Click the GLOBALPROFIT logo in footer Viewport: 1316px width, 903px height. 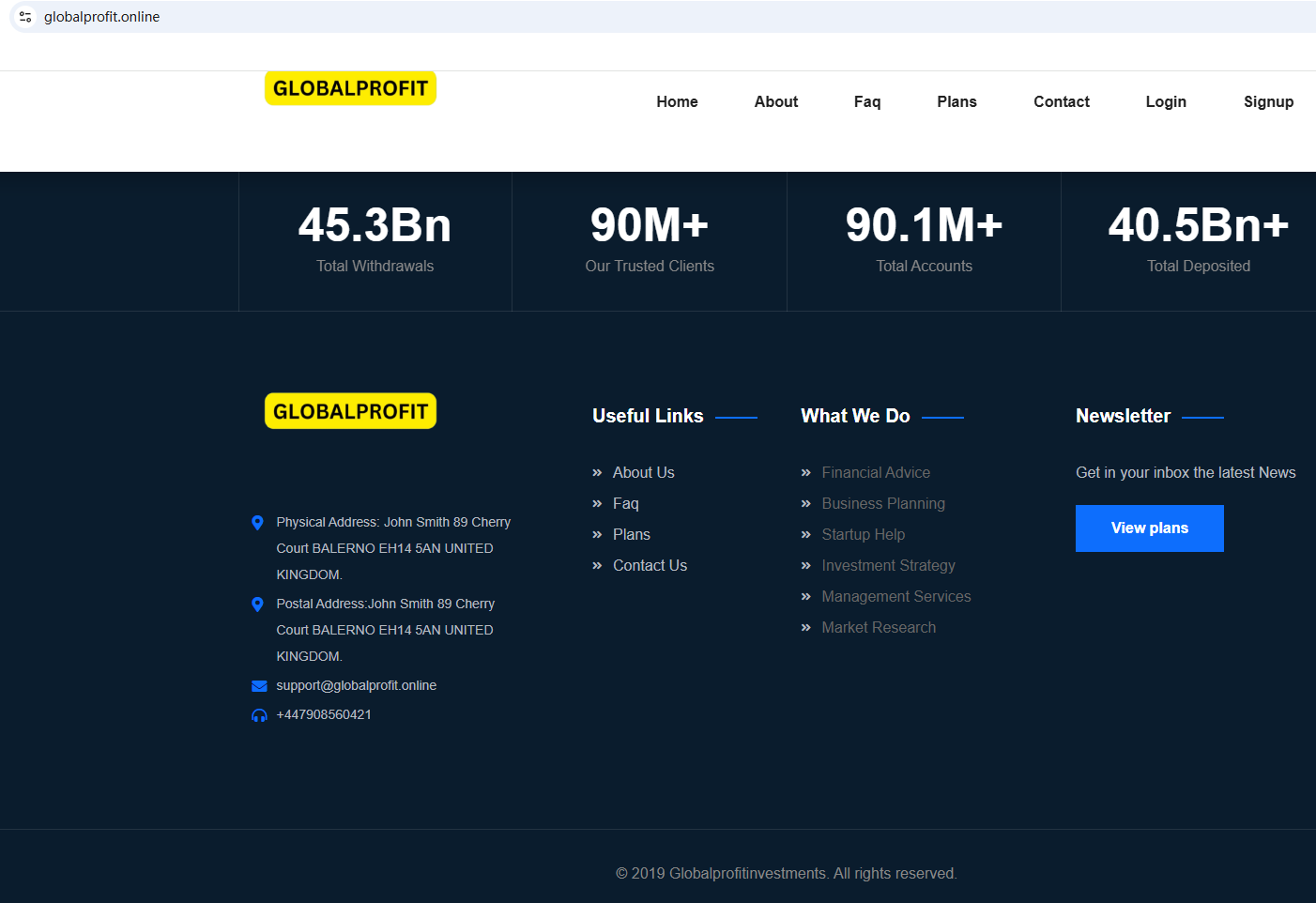[x=350, y=411]
